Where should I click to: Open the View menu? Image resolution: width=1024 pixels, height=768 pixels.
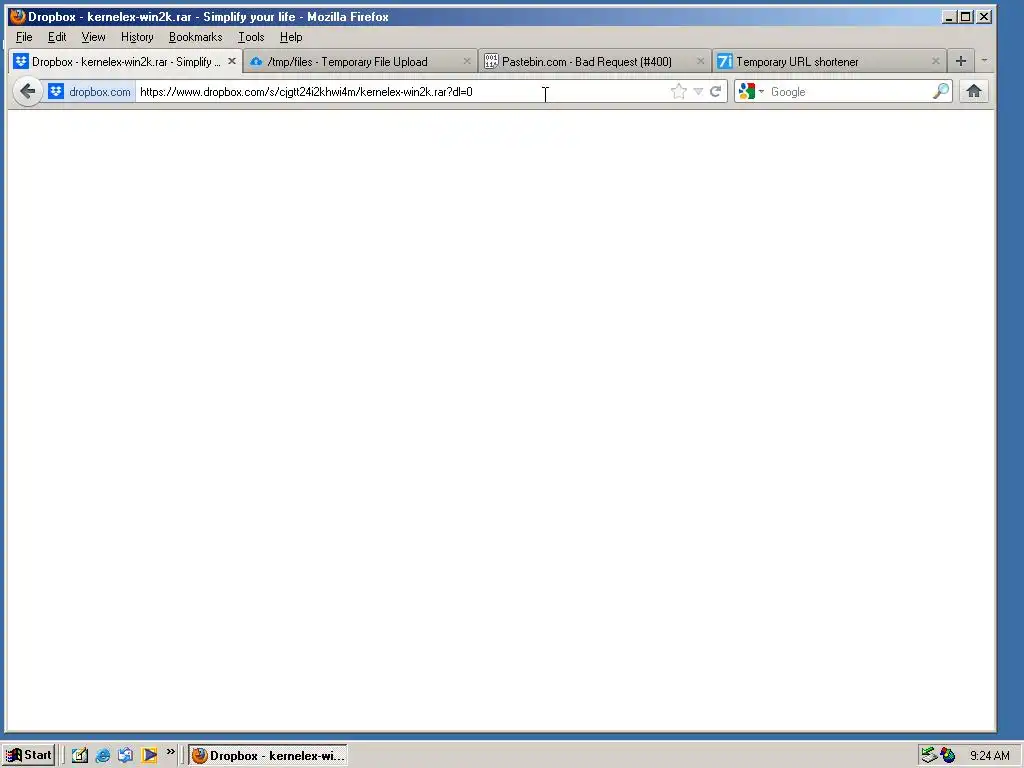tap(93, 37)
